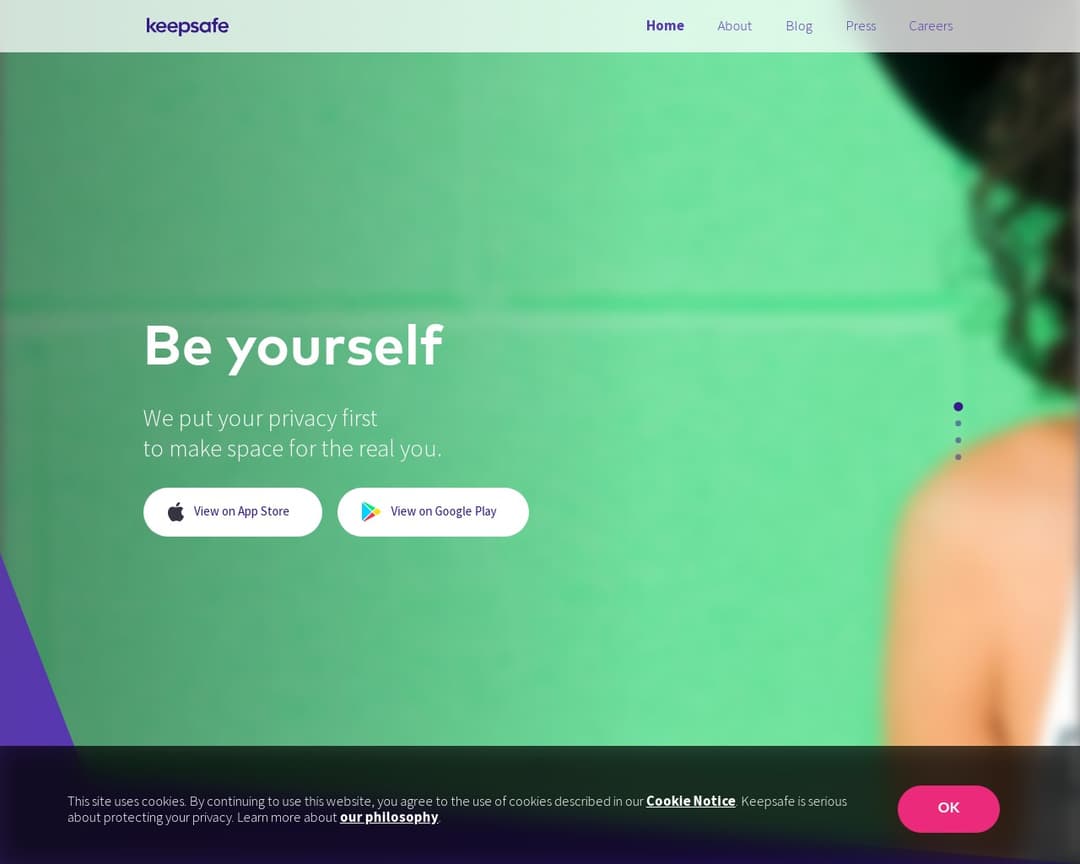1080x864 pixels.
Task: Click the privacy first tagline text
Action: pos(292,433)
